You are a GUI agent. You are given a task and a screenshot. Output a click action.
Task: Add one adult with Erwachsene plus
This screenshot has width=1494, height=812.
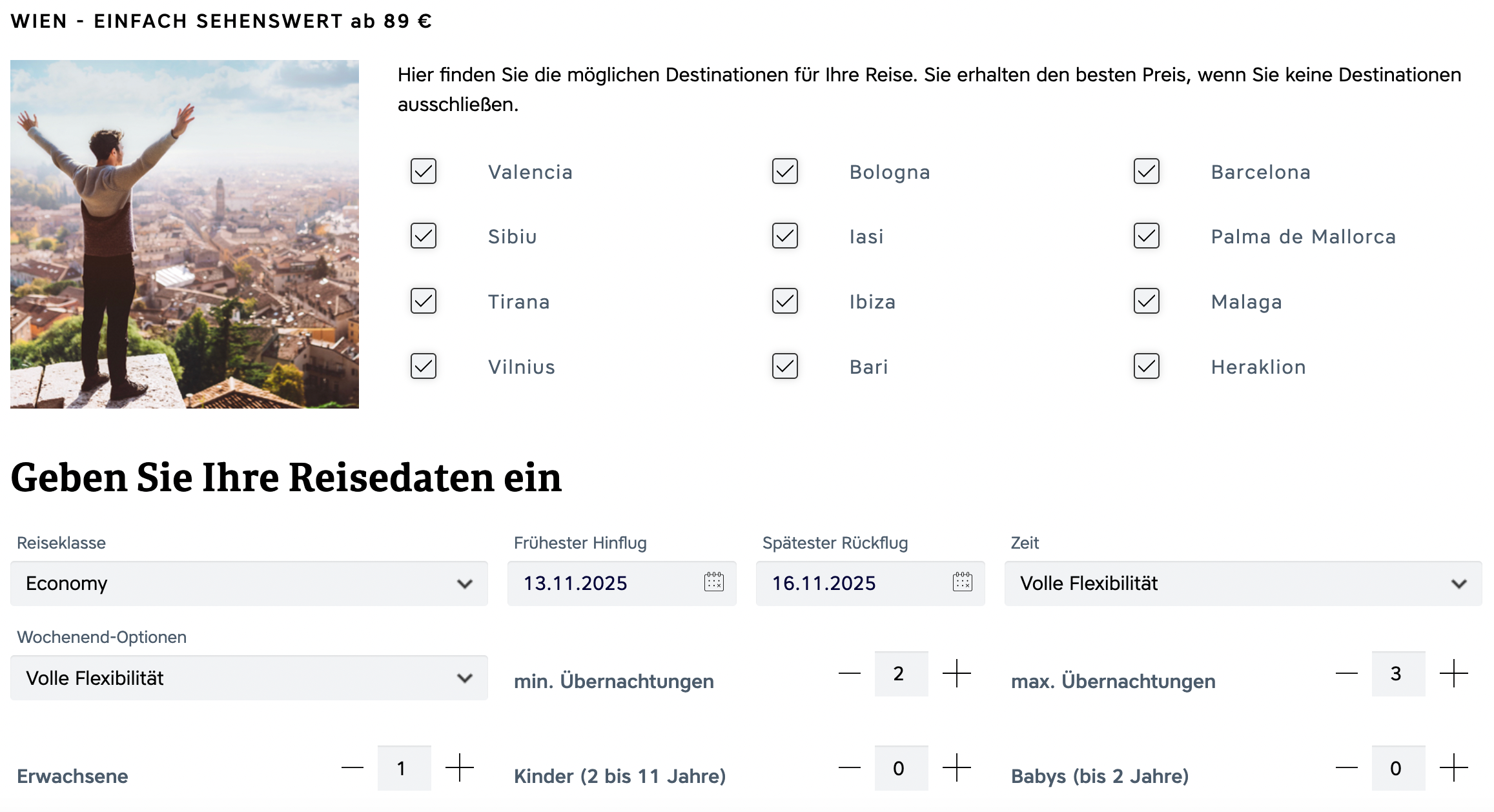[x=459, y=768]
